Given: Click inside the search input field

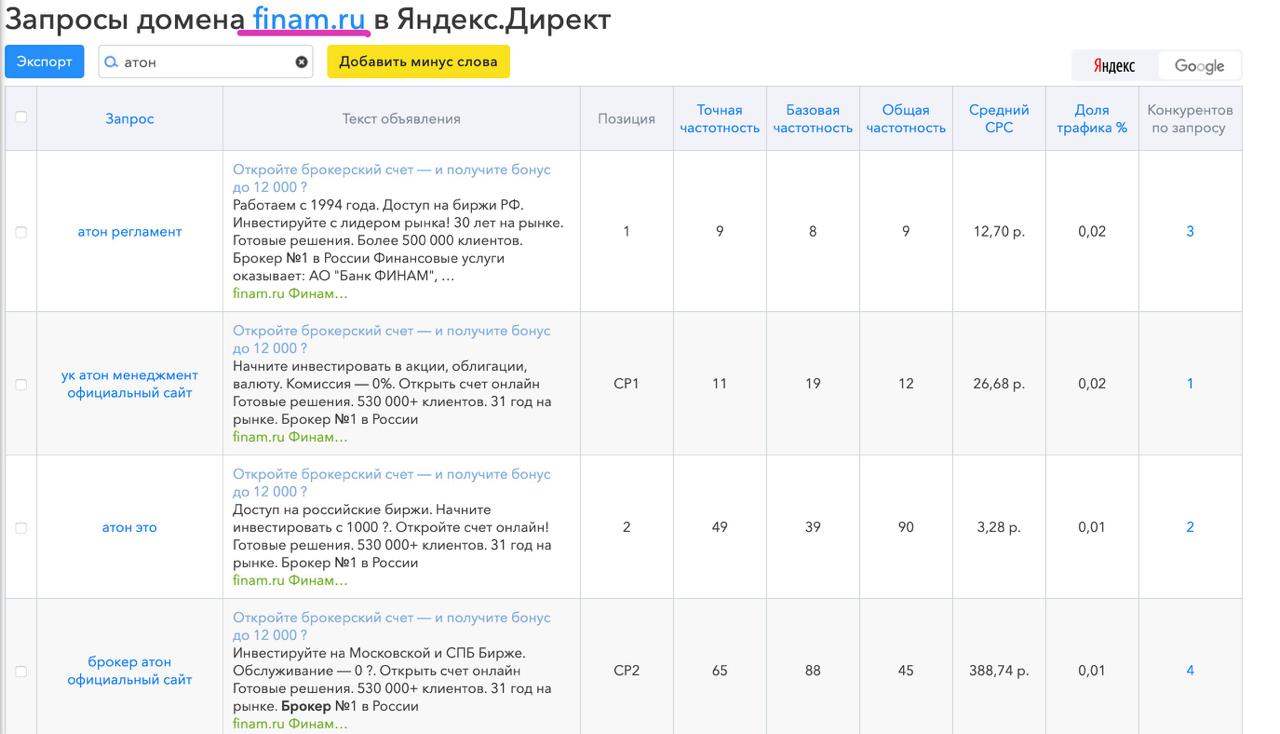Looking at the screenshot, I should click(x=200, y=61).
